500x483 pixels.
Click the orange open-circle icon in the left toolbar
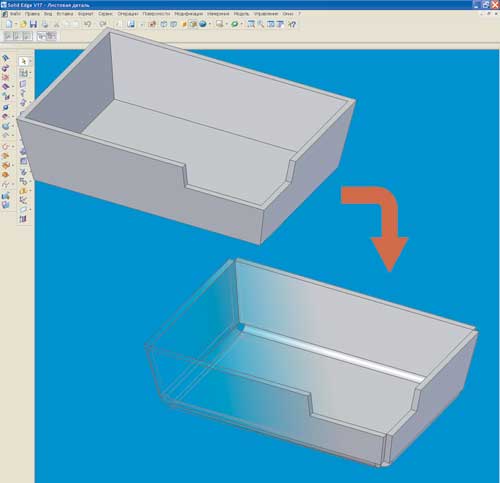pyautogui.click(x=5, y=146)
